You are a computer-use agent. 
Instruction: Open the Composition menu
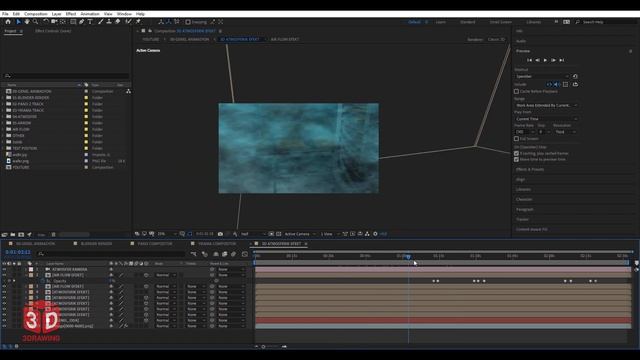[36, 14]
